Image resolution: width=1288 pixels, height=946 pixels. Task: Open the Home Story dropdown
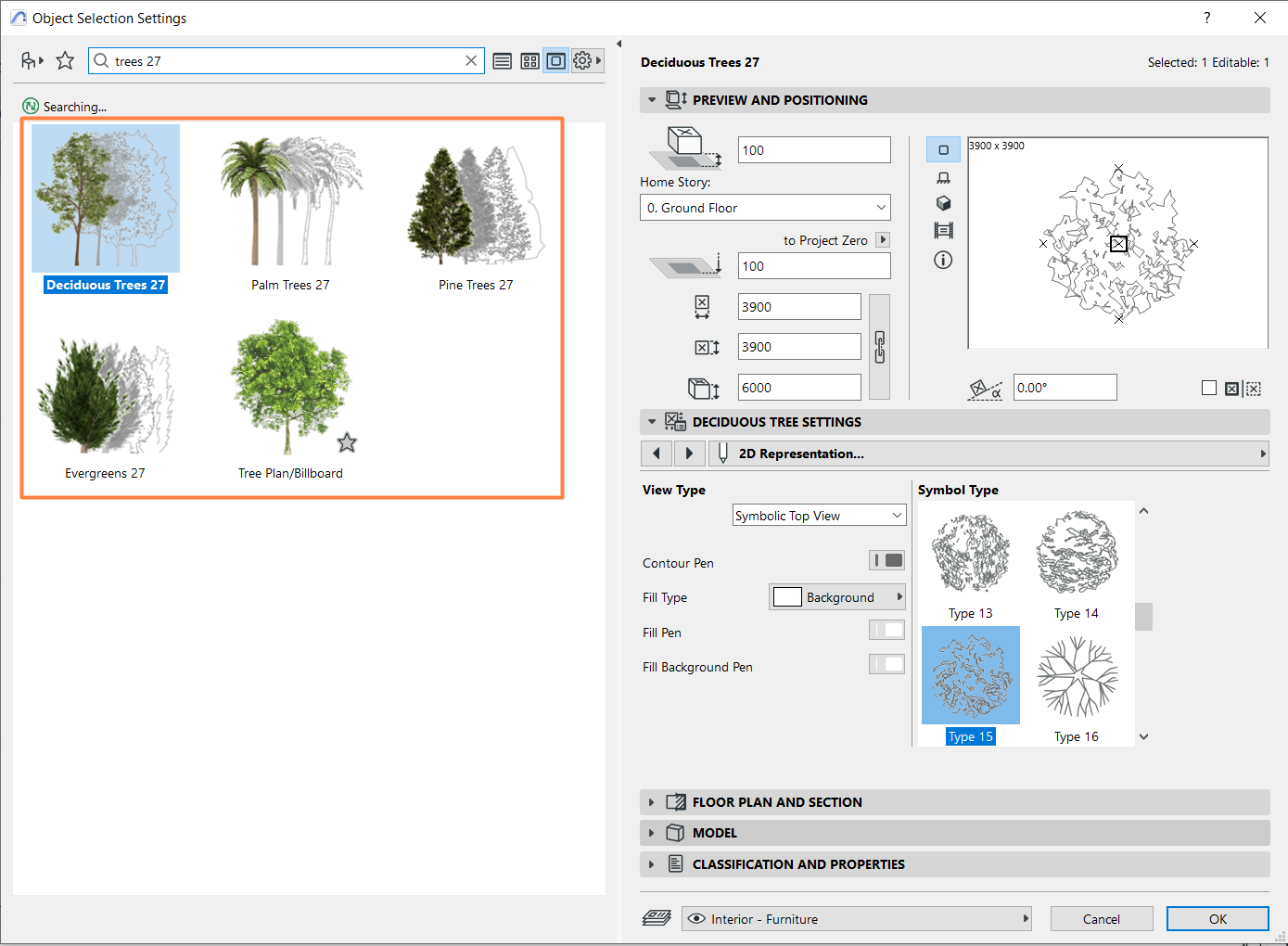(765, 208)
